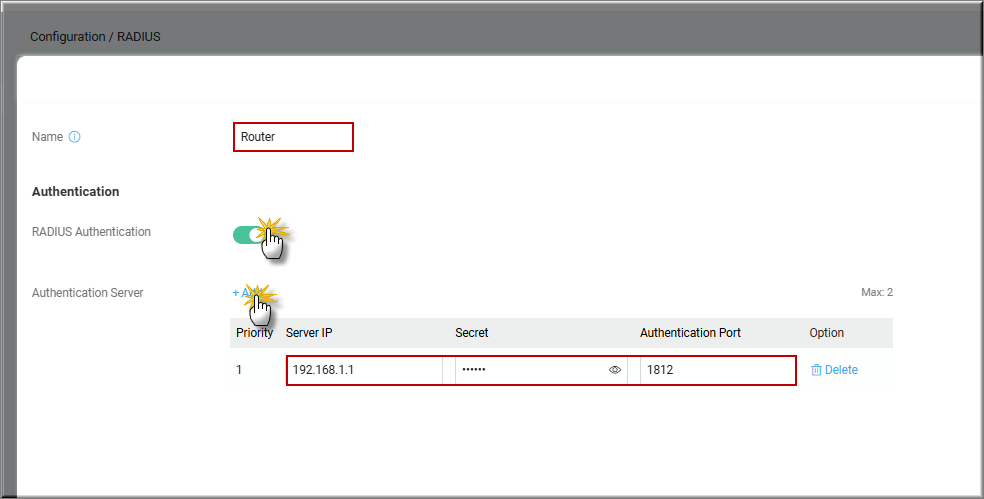Click the Server IP field showing 192.168.1.1
Image resolution: width=984 pixels, height=499 pixels.
pyautogui.click(x=364, y=370)
